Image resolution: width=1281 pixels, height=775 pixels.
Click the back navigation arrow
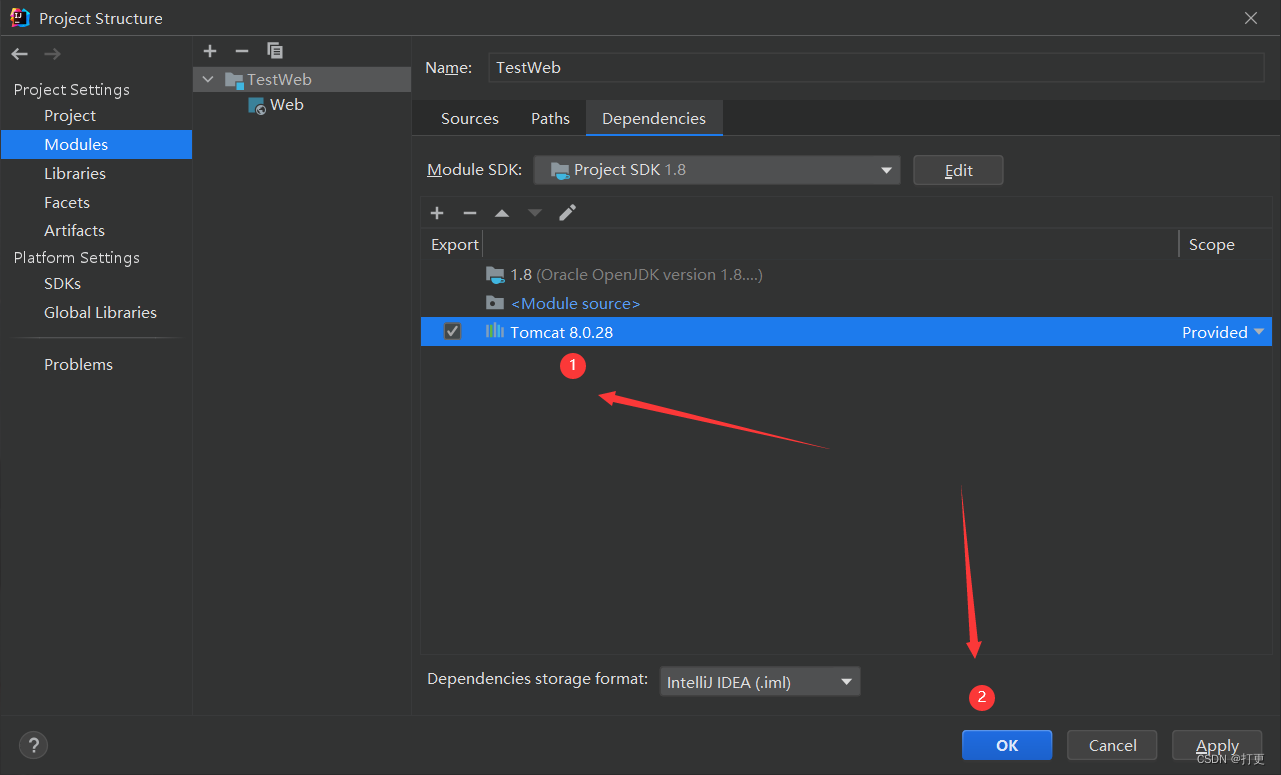click(20, 54)
